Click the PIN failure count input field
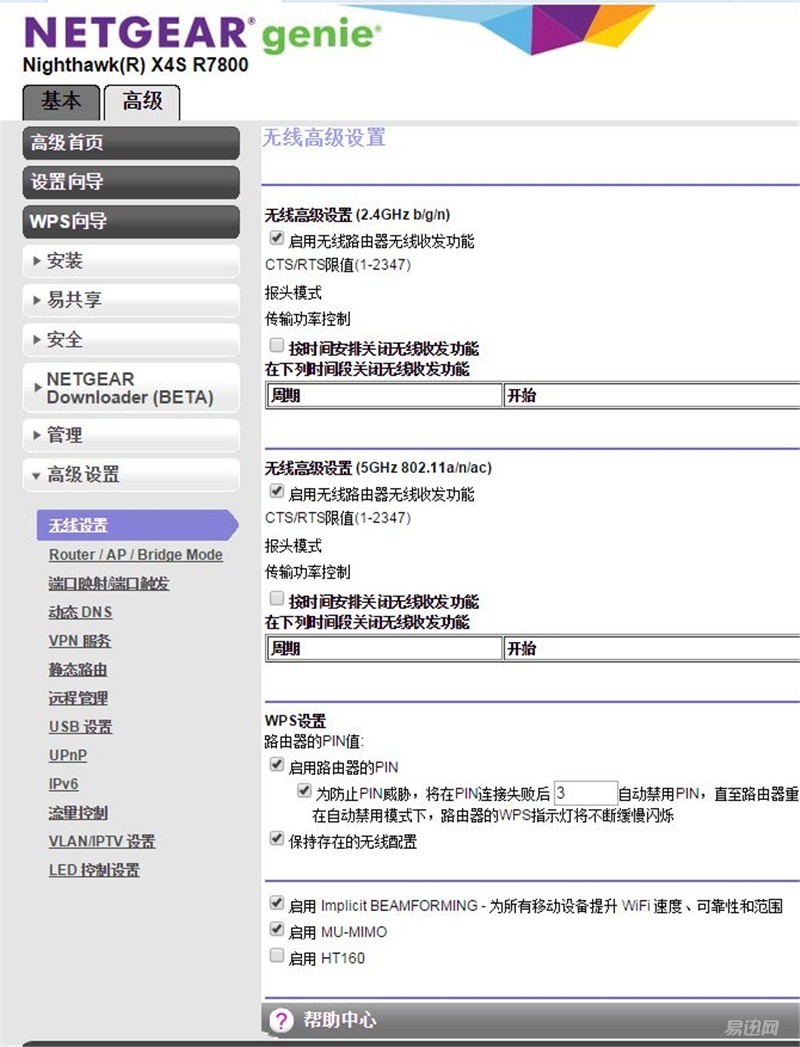 586,792
